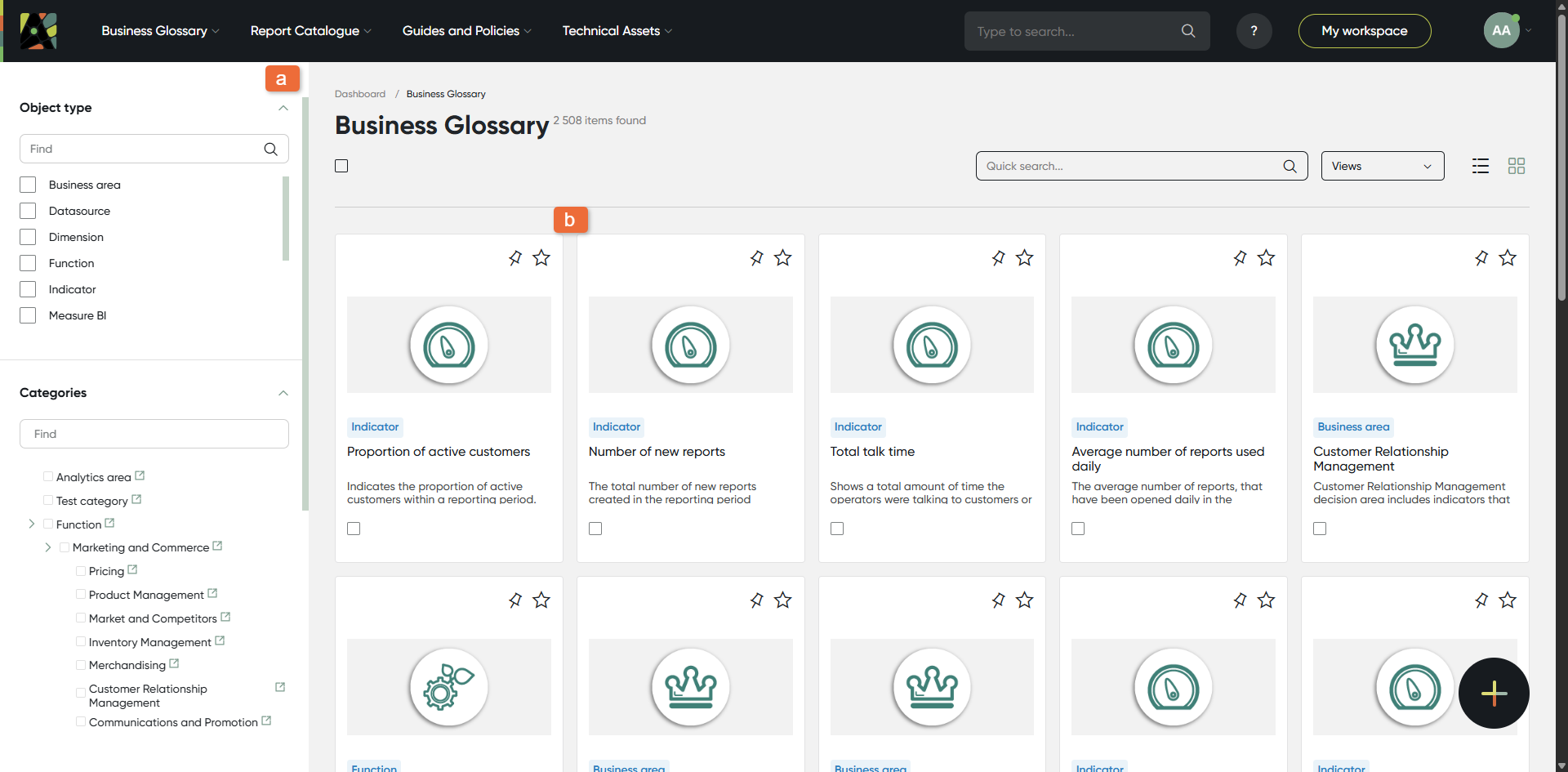This screenshot has height=772, width=1568.
Task: Open the help question mark icon
Action: coord(1254,31)
